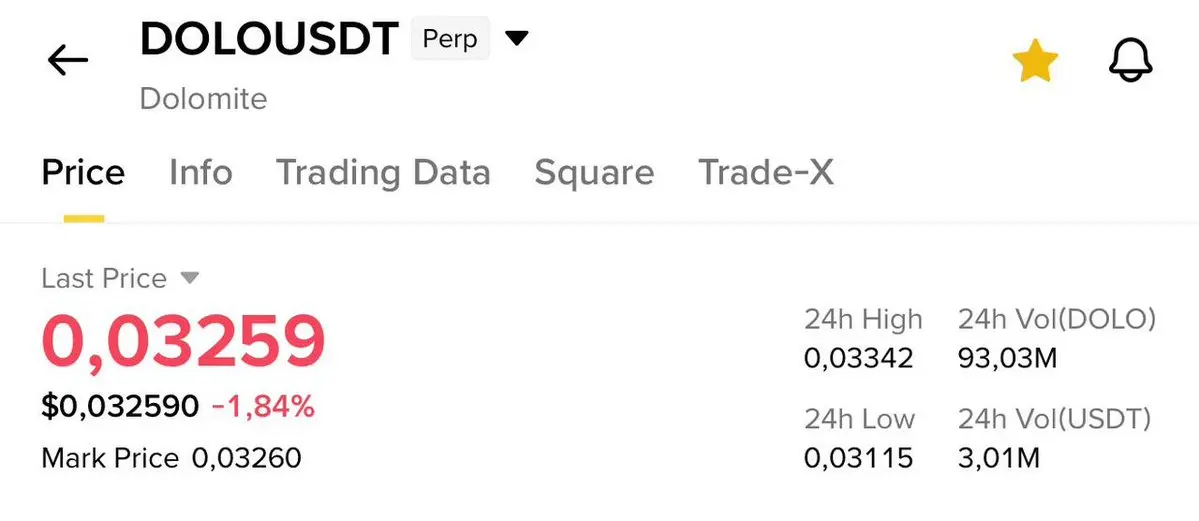Click the DOLOUSDT pair title
Image resolution: width=1199 pixels, height=521 pixels.
click(x=270, y=40)
